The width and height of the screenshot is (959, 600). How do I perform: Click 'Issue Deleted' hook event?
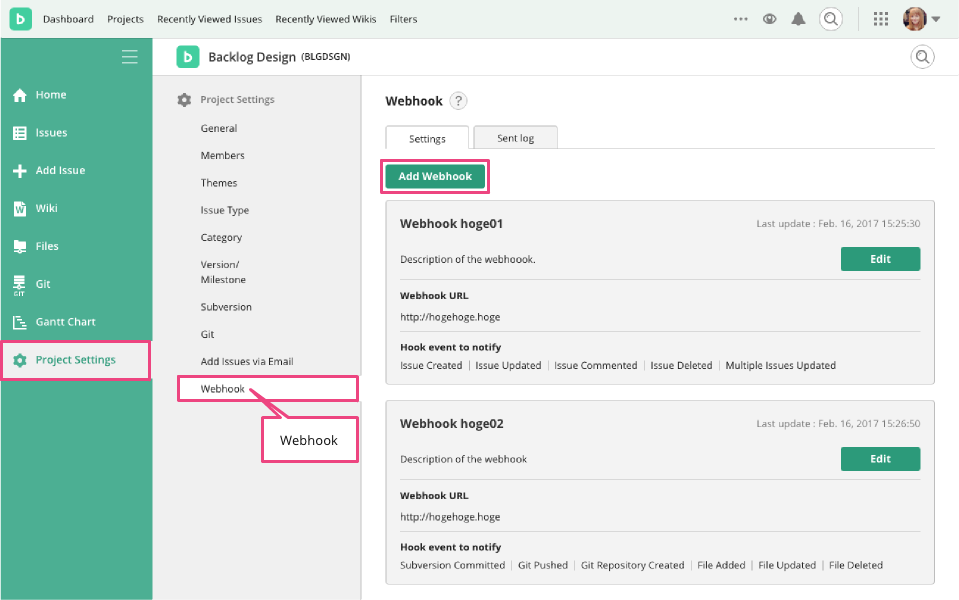(681, 365)
